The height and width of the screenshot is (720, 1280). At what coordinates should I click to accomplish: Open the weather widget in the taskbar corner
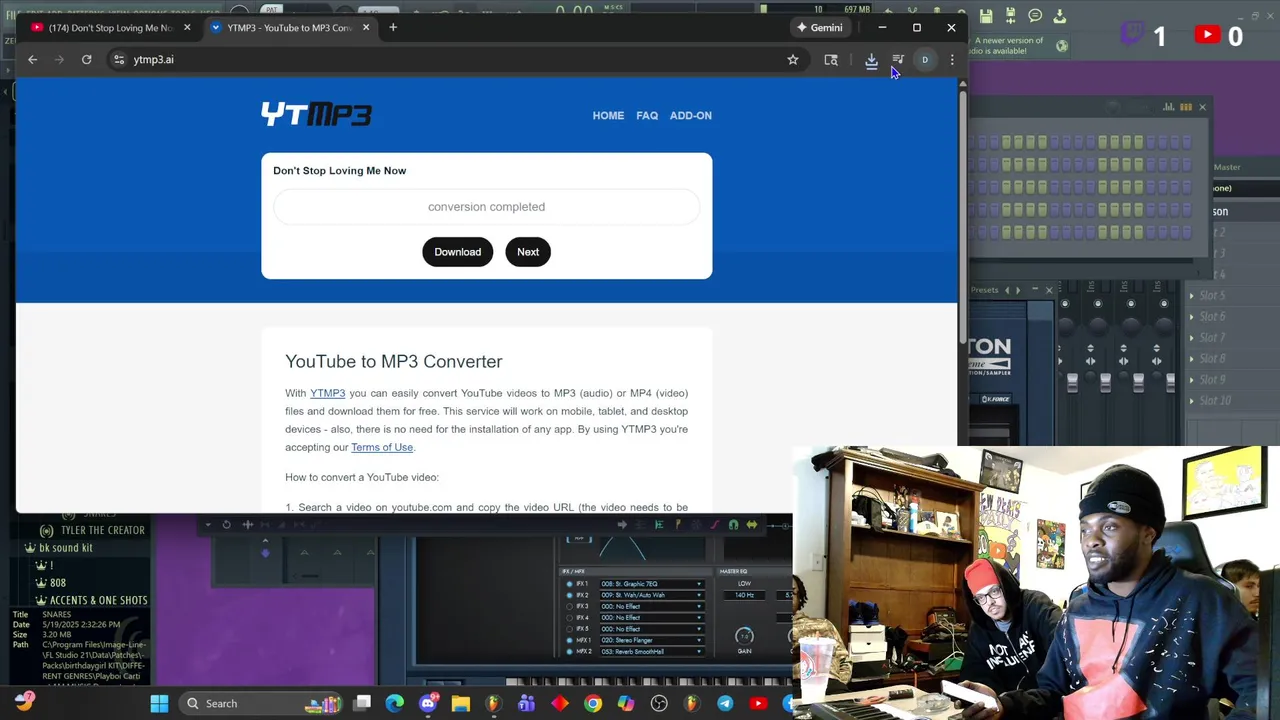(x=24, y=702)
